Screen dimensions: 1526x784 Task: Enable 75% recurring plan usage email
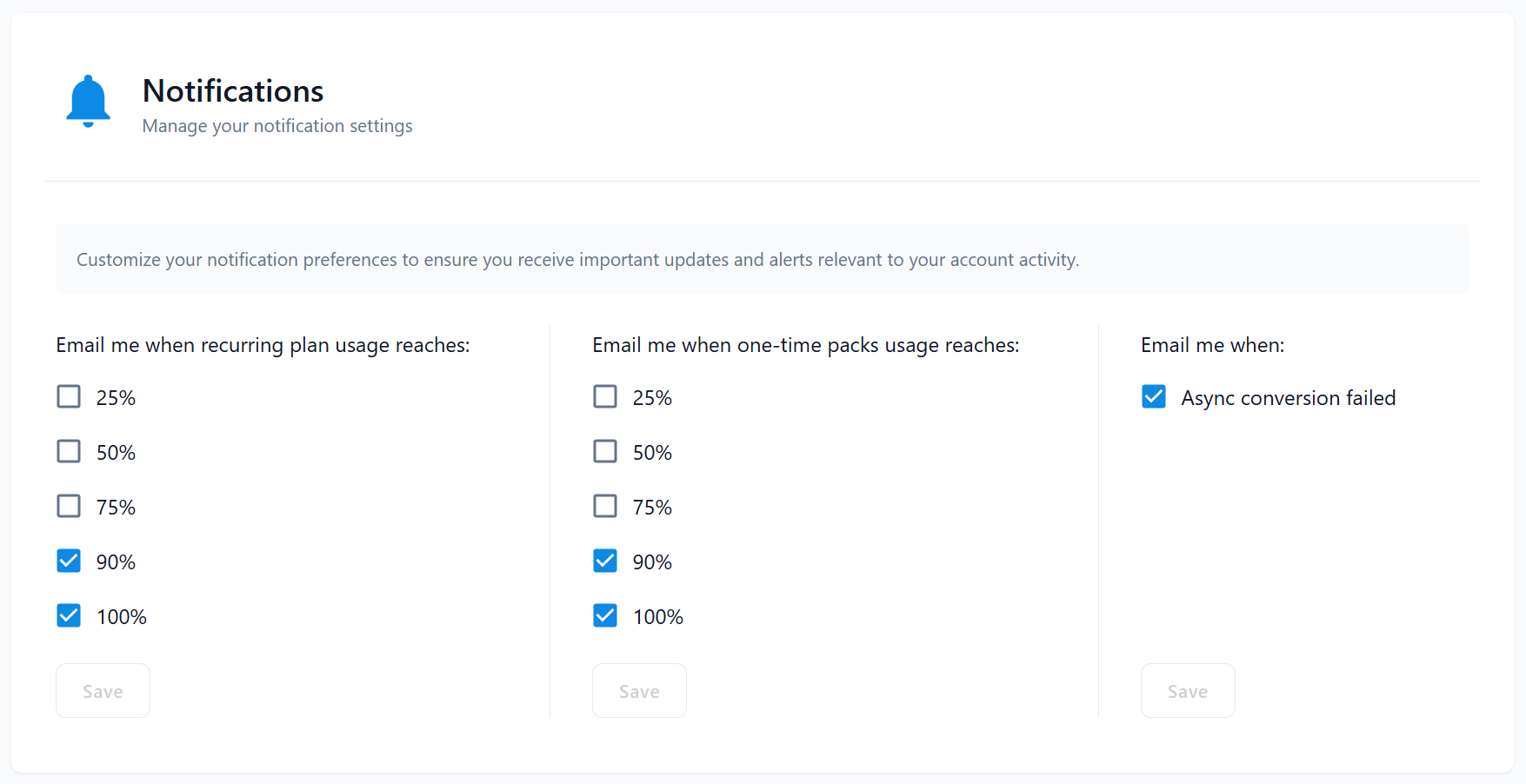[69, 507]
